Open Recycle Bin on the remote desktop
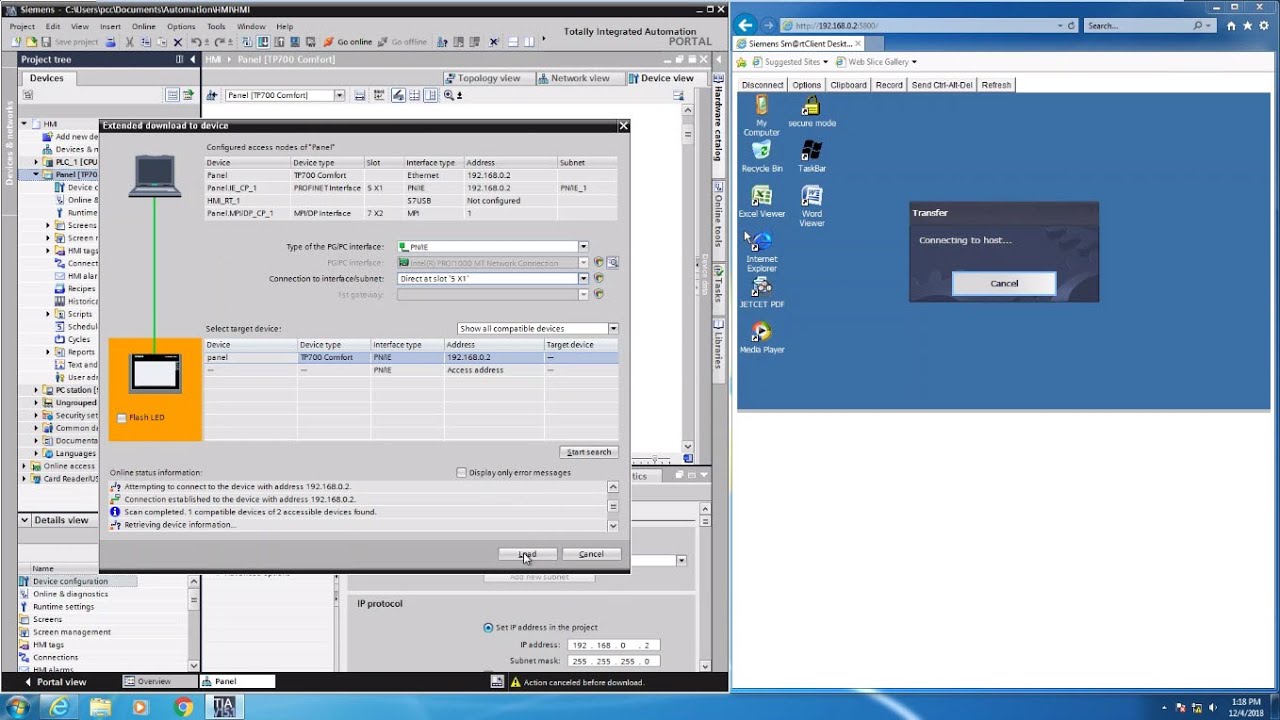The image size is (1280, 720). [x=761, y=157]
